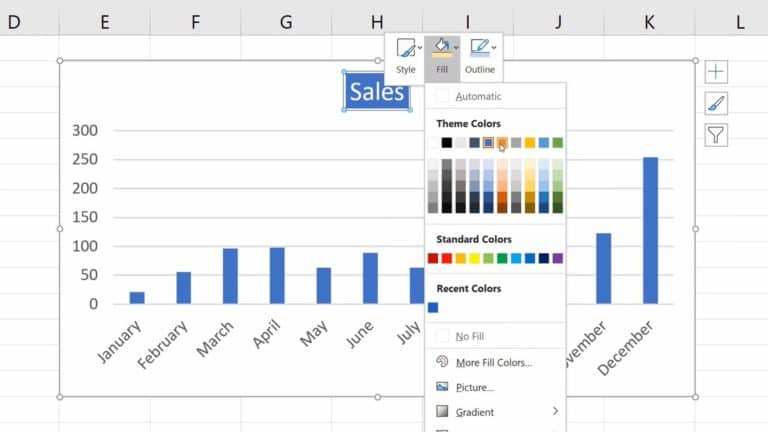This screenshot has height=432, width=768.
Task: Expand Gradient submenu arrow
Action: tap(555, 411)
